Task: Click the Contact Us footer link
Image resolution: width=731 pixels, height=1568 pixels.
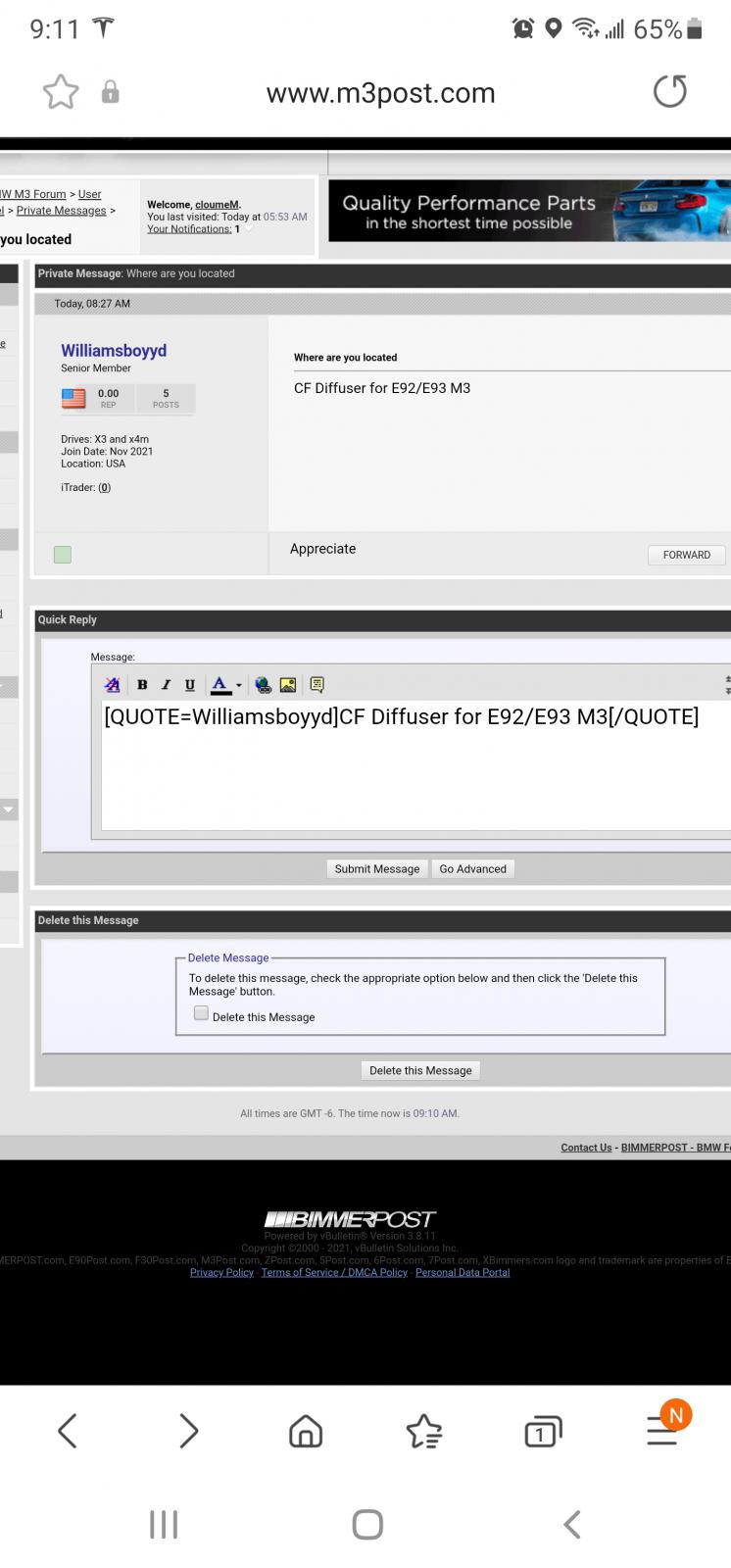Action: point(586,1147)
